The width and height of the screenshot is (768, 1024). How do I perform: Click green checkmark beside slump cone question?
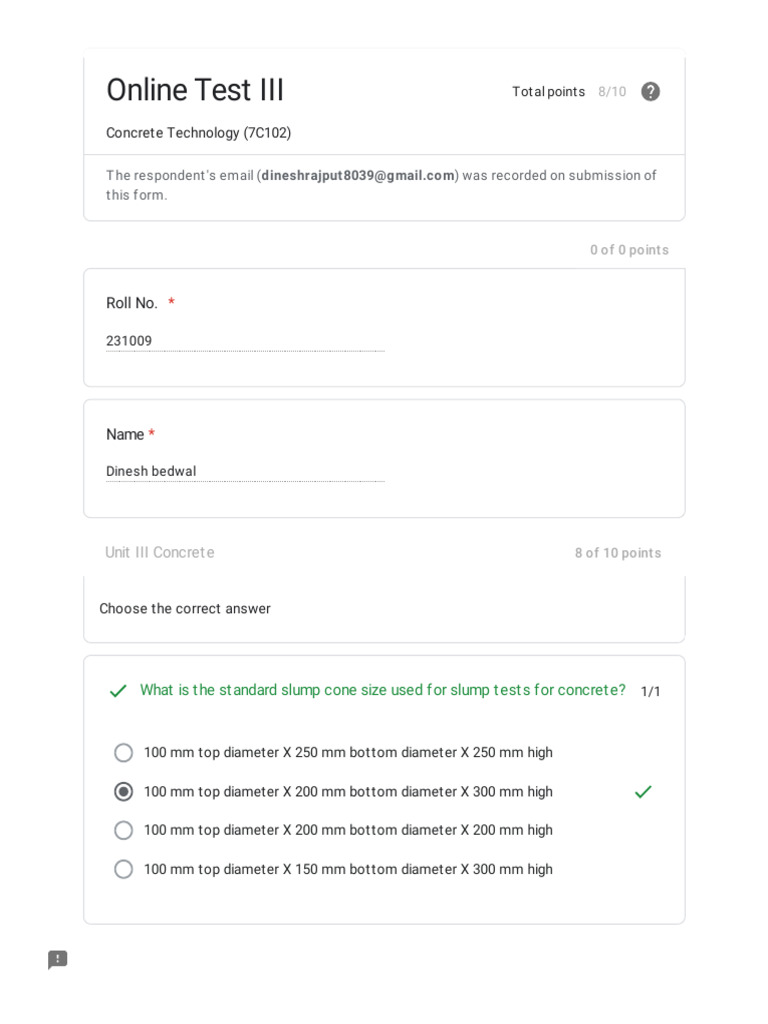(118, 691)
